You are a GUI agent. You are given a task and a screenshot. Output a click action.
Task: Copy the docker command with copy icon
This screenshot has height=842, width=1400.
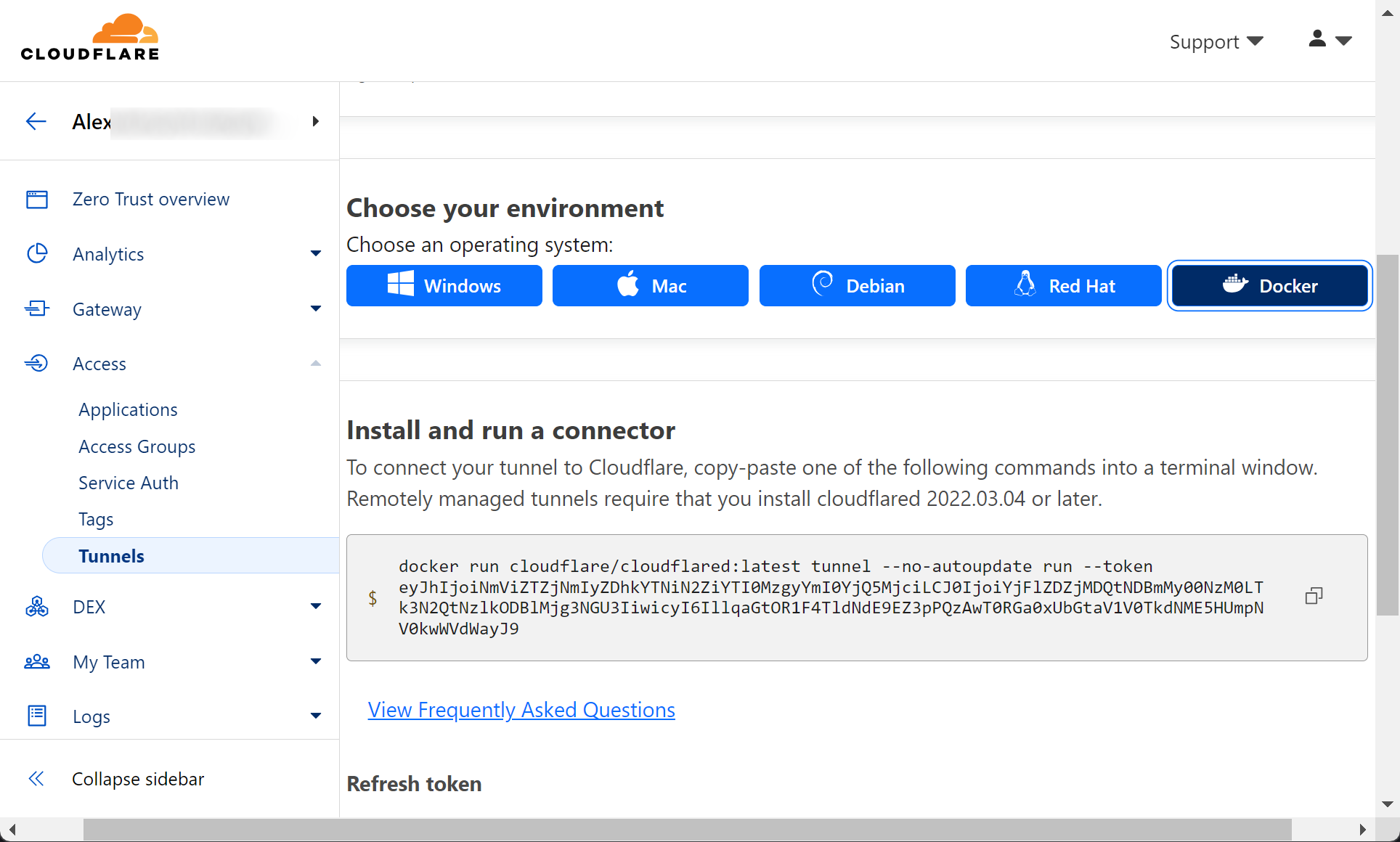pyautogui.click(x=1314, y=597)
